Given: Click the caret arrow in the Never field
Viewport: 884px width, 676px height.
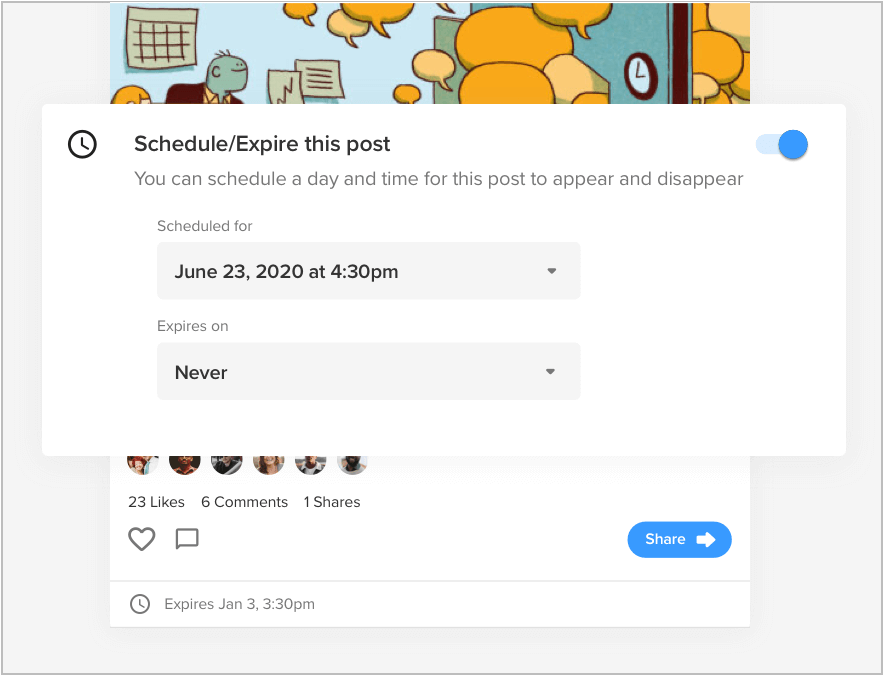Looking at the screenshot, I should click(x=550, y=372).
